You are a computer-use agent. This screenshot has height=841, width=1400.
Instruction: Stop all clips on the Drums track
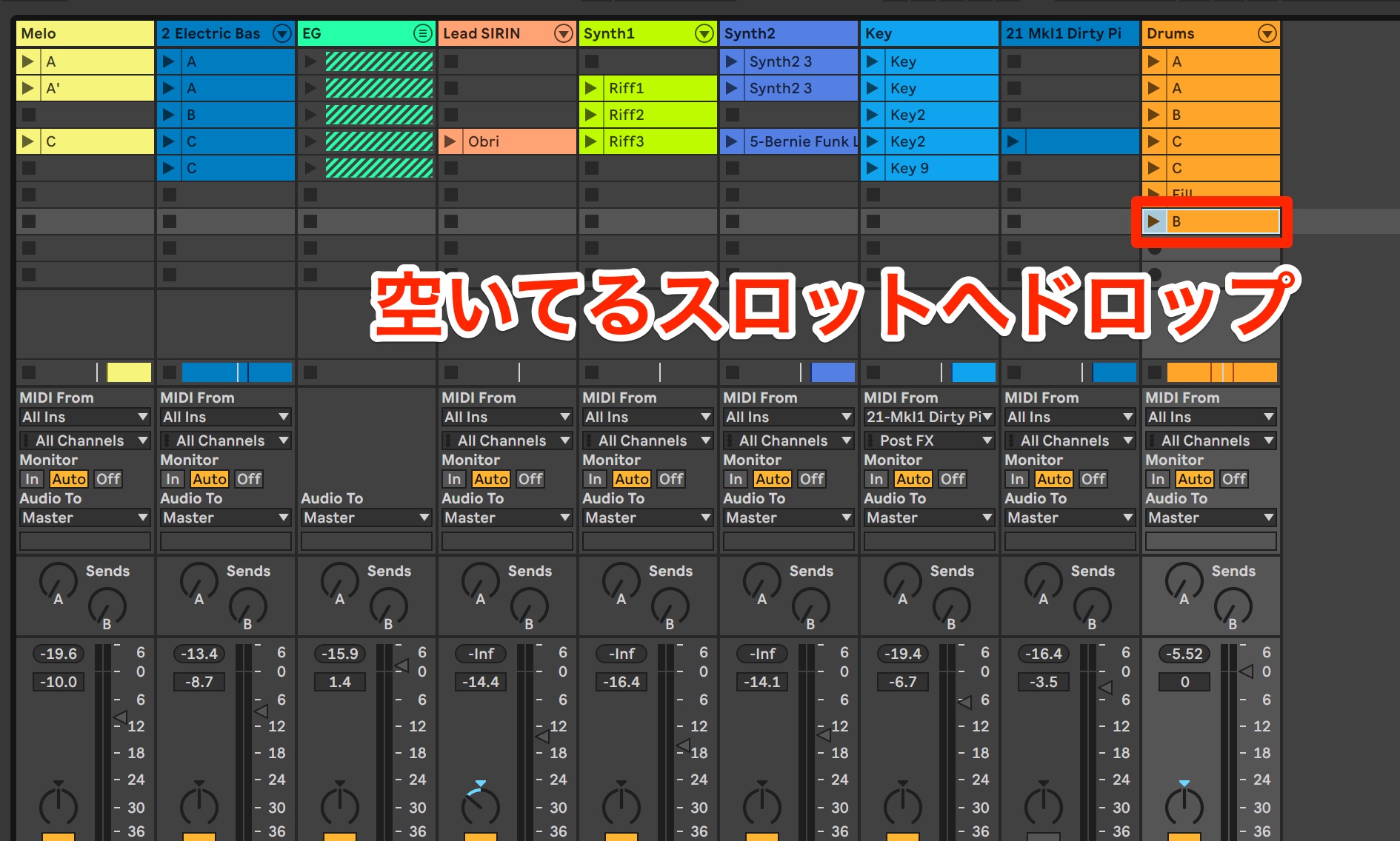(x=1154, y=372)
